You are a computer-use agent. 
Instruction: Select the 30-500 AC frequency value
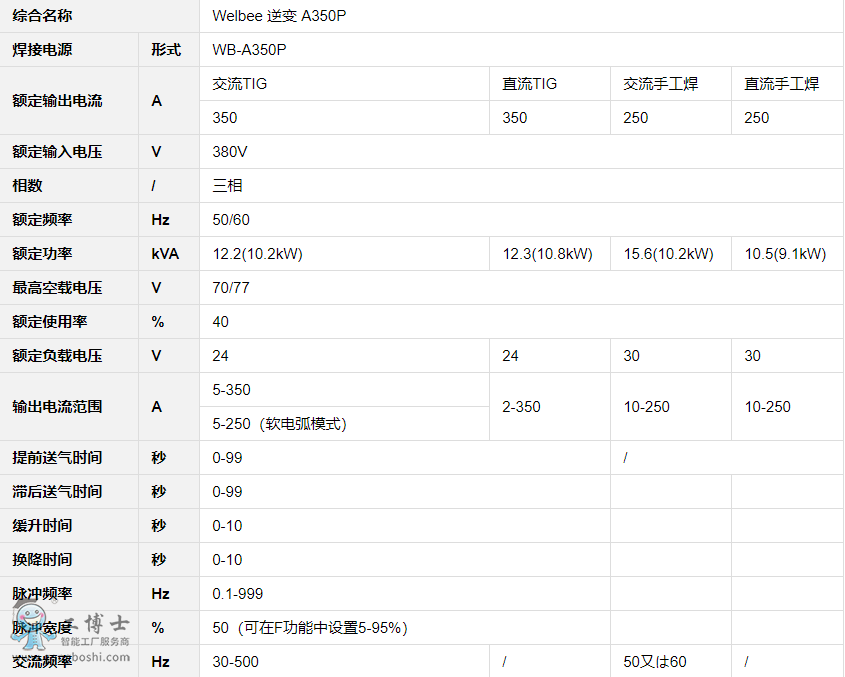click(234, 662)
